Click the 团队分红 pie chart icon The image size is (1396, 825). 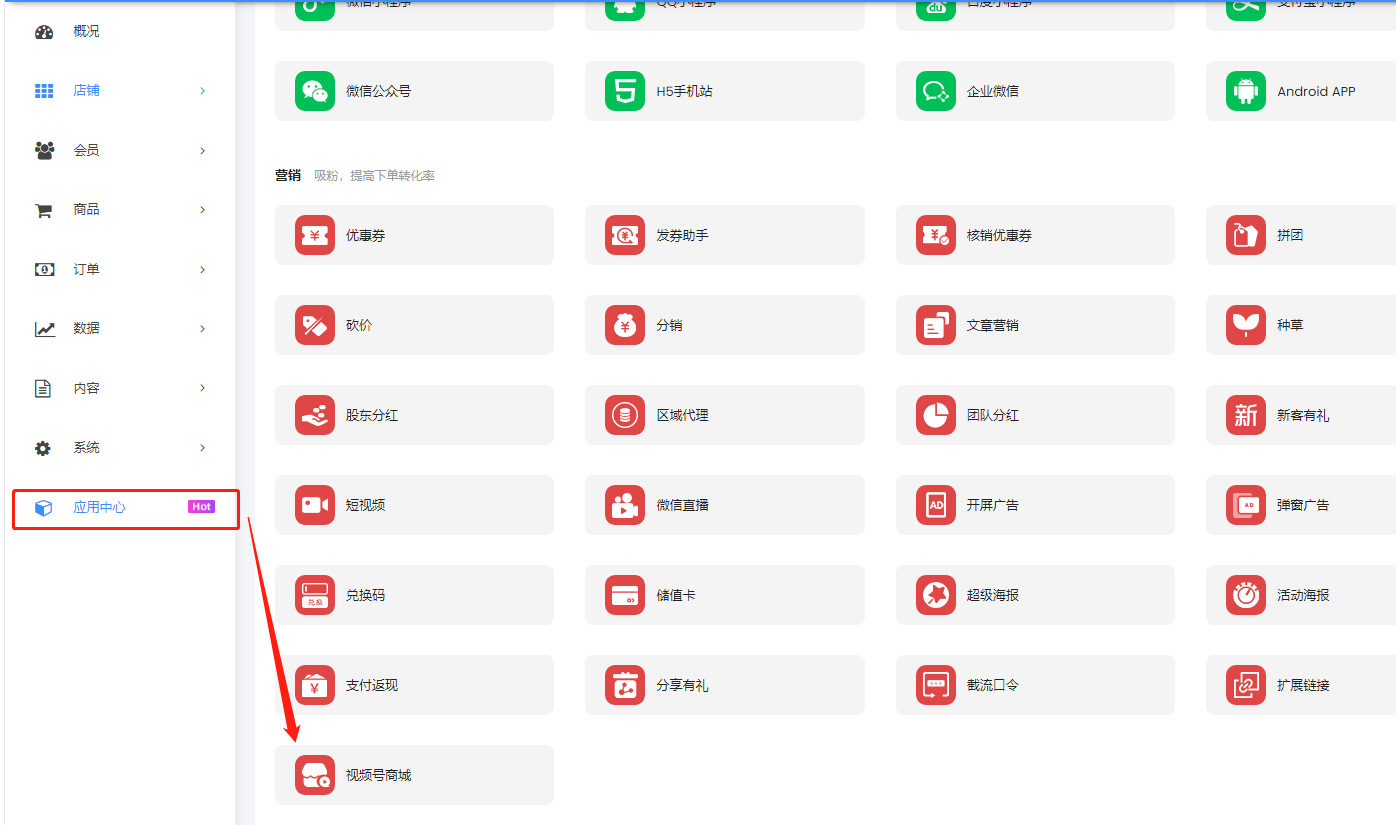pos(936,415)
